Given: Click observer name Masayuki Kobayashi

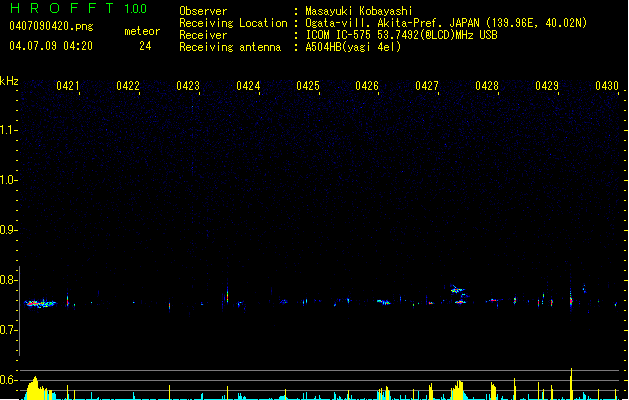Looking at the screenshot, I should (359, 11).
